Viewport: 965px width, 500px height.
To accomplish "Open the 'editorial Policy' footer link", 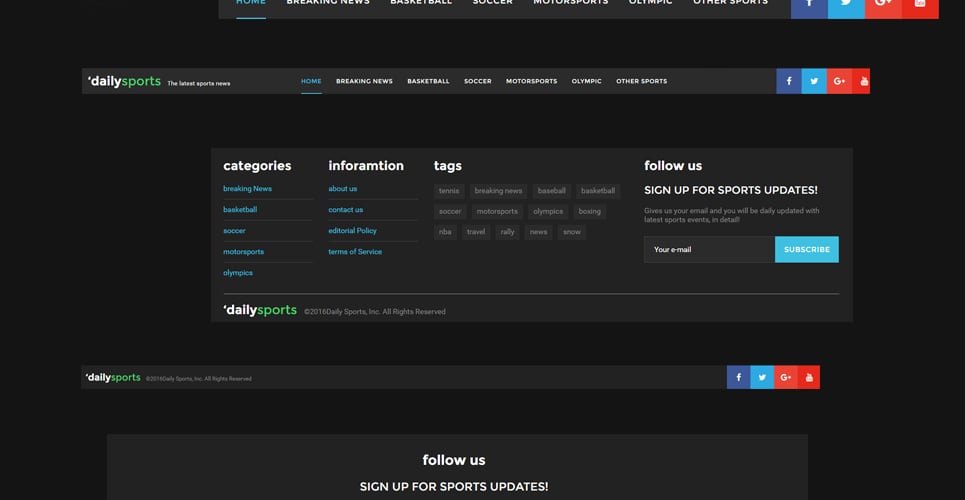I will (352, 231).
